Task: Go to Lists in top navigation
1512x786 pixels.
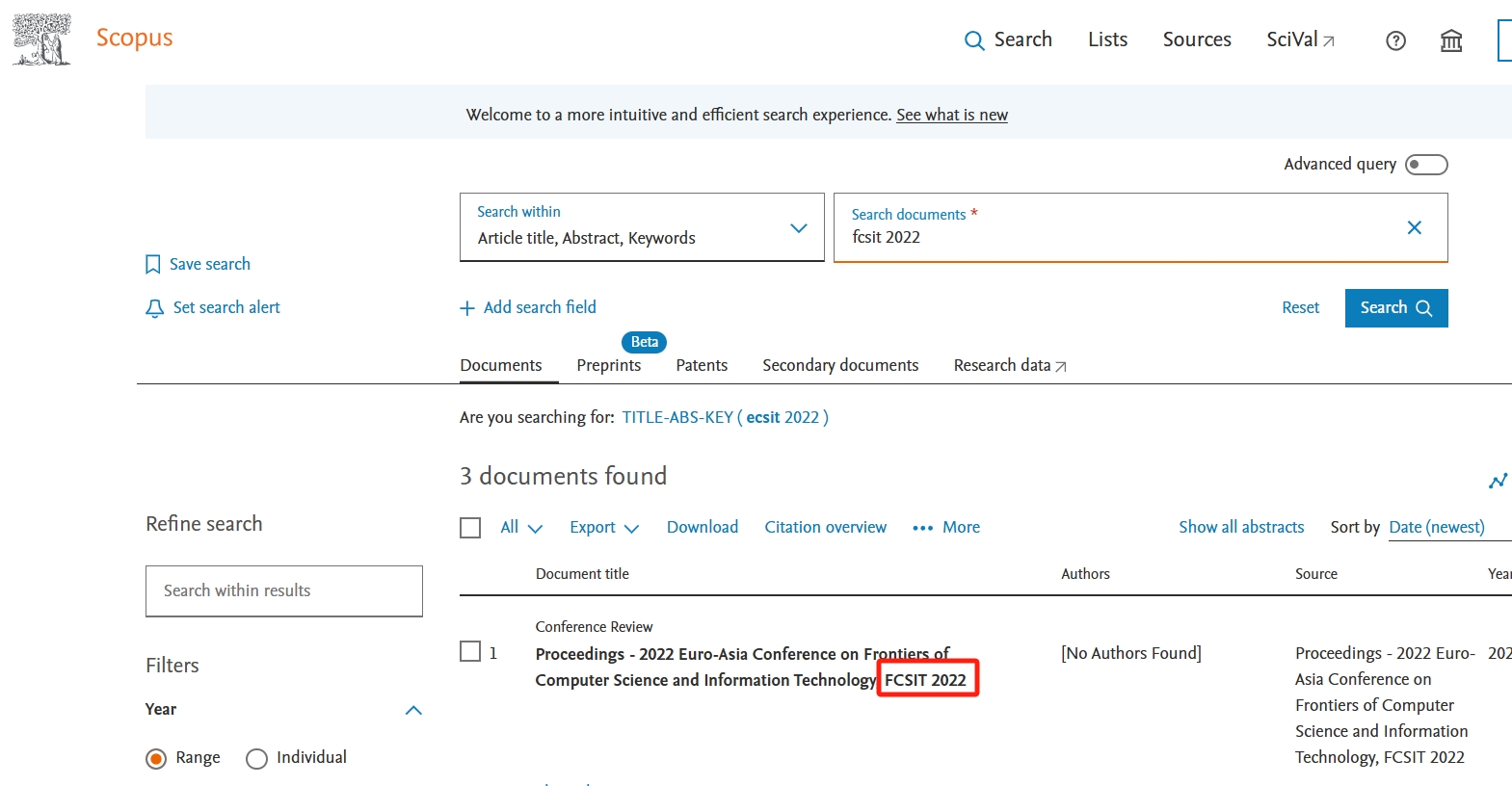Action: [1107, 39]
